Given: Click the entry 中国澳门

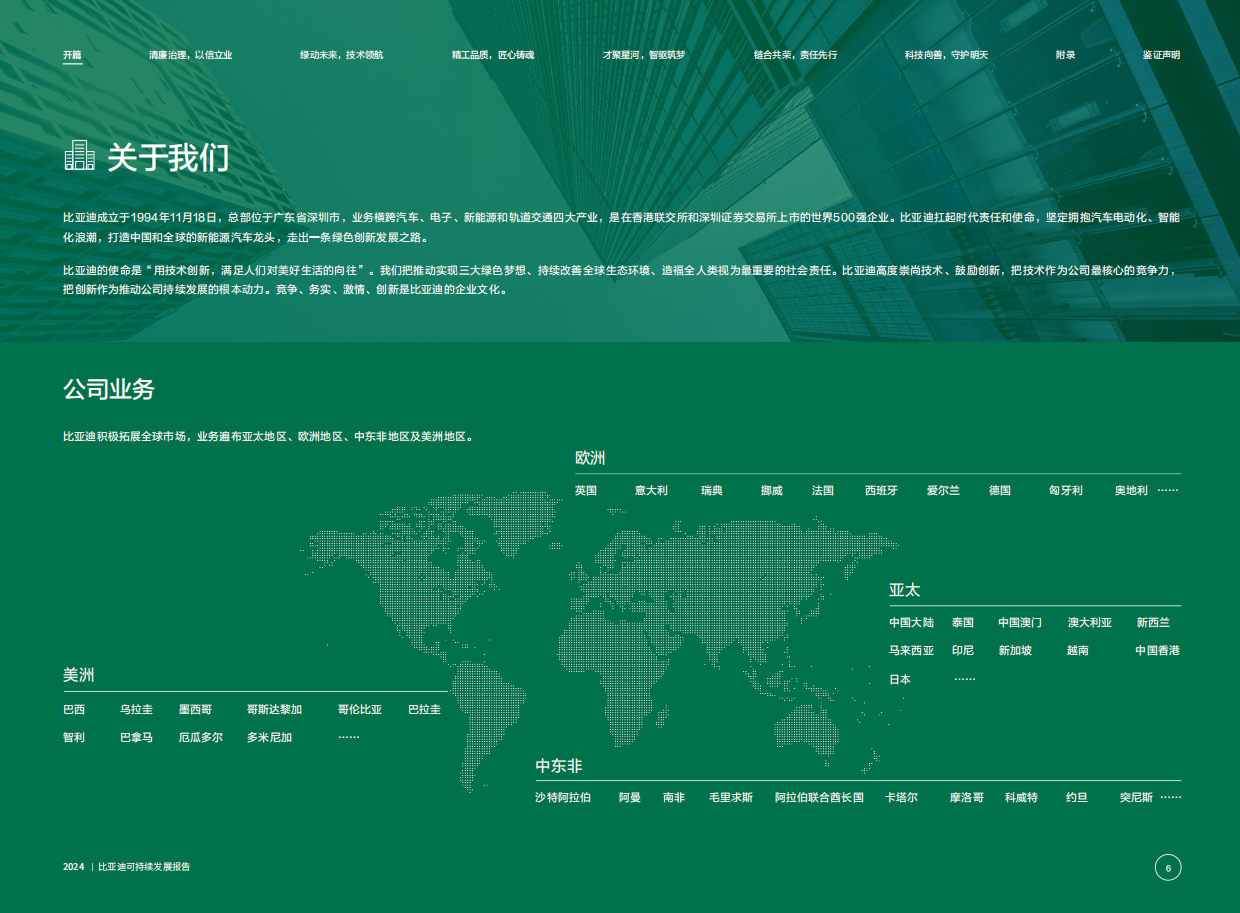Looking at the screenshot, I should (x=1020, y=622).
